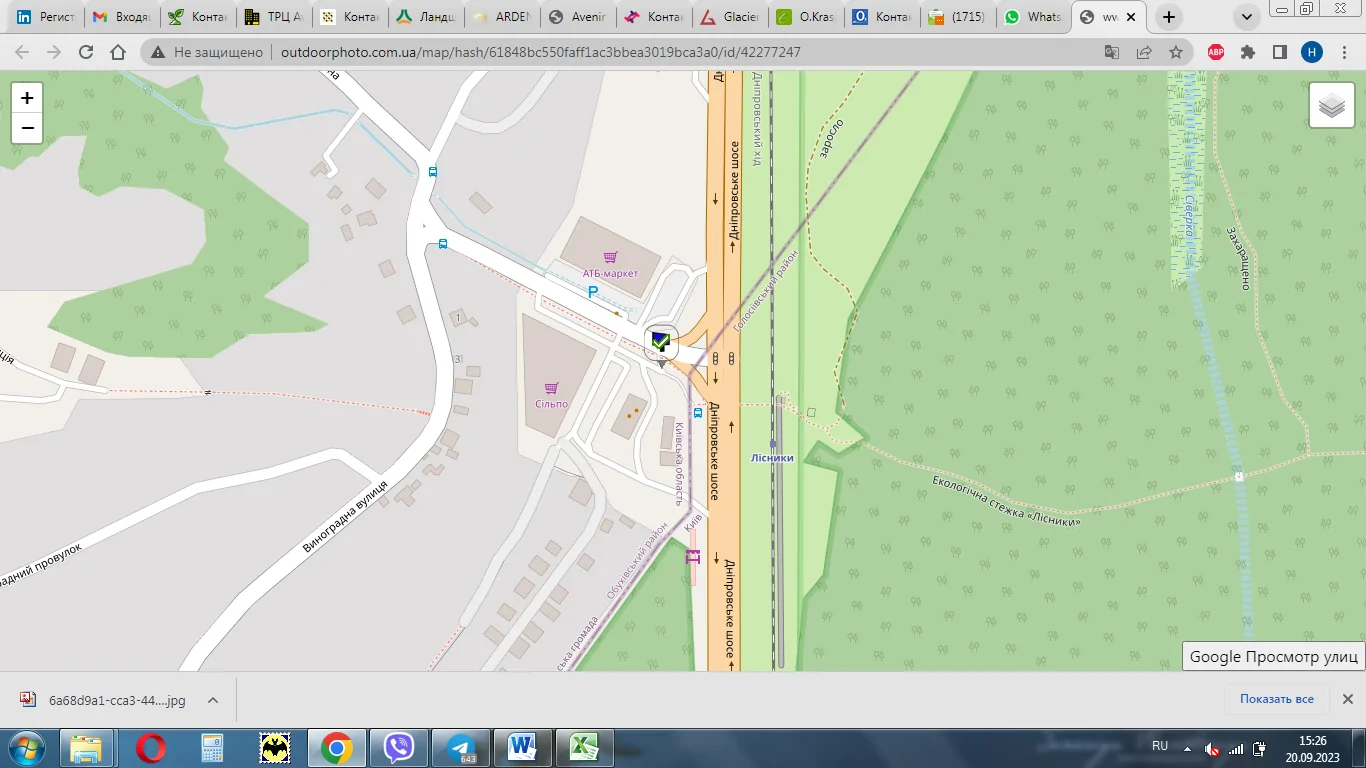This screenshot has height=768, width=1366.
Task: Bookmark this page with the star icon
Action: (x=1176, y=53)
